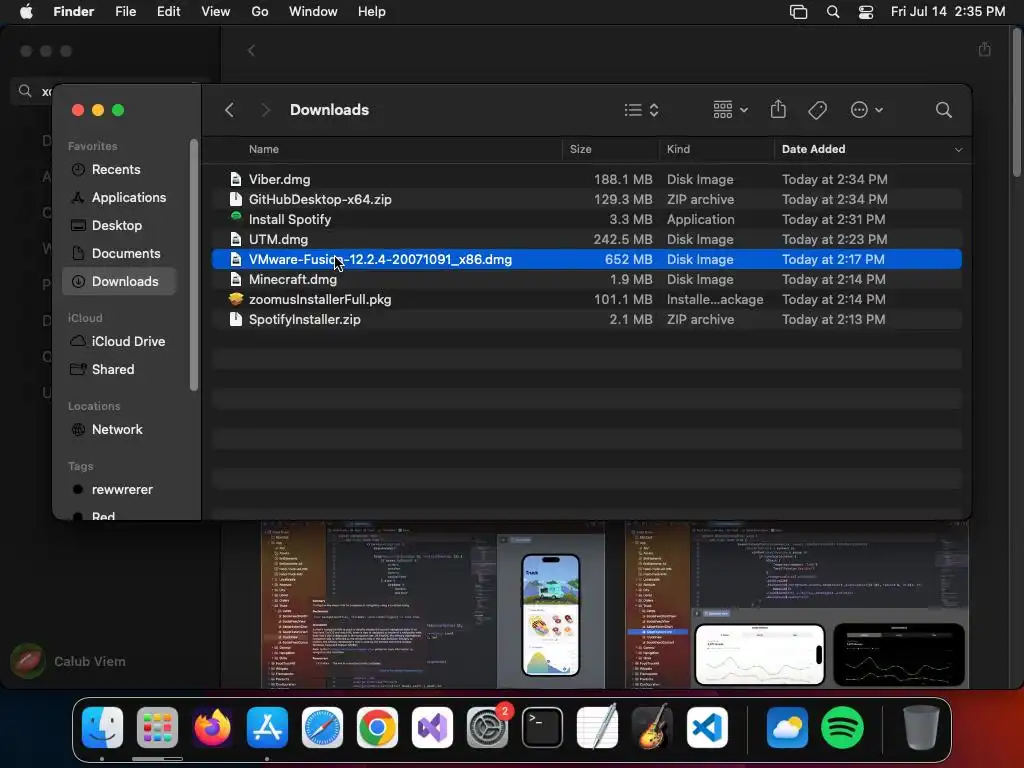
Task: Open the Apple menu
Action: pos(26,12)
